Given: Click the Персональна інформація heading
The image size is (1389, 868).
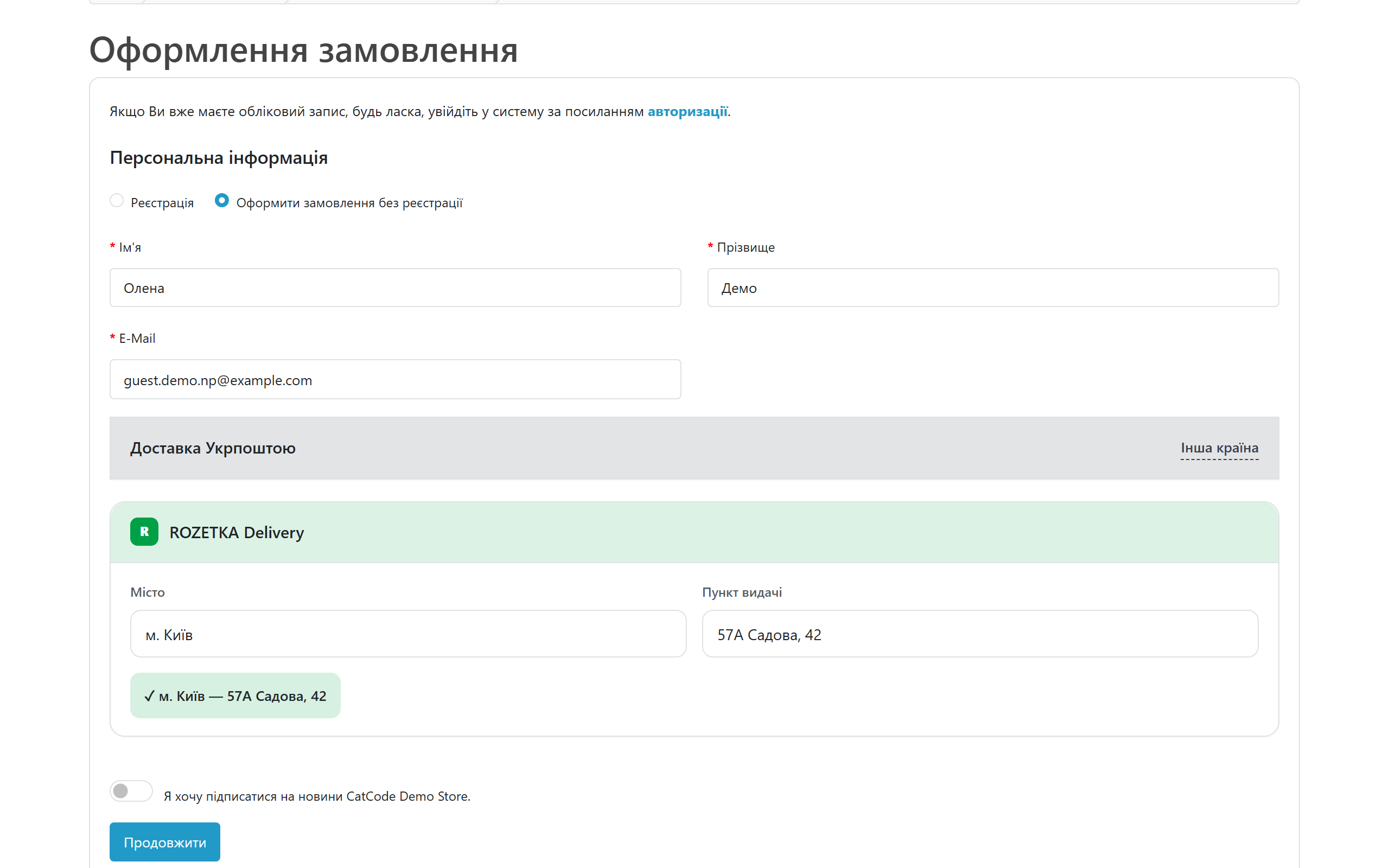Looking at the screenshot, I should tap(219, 157).
